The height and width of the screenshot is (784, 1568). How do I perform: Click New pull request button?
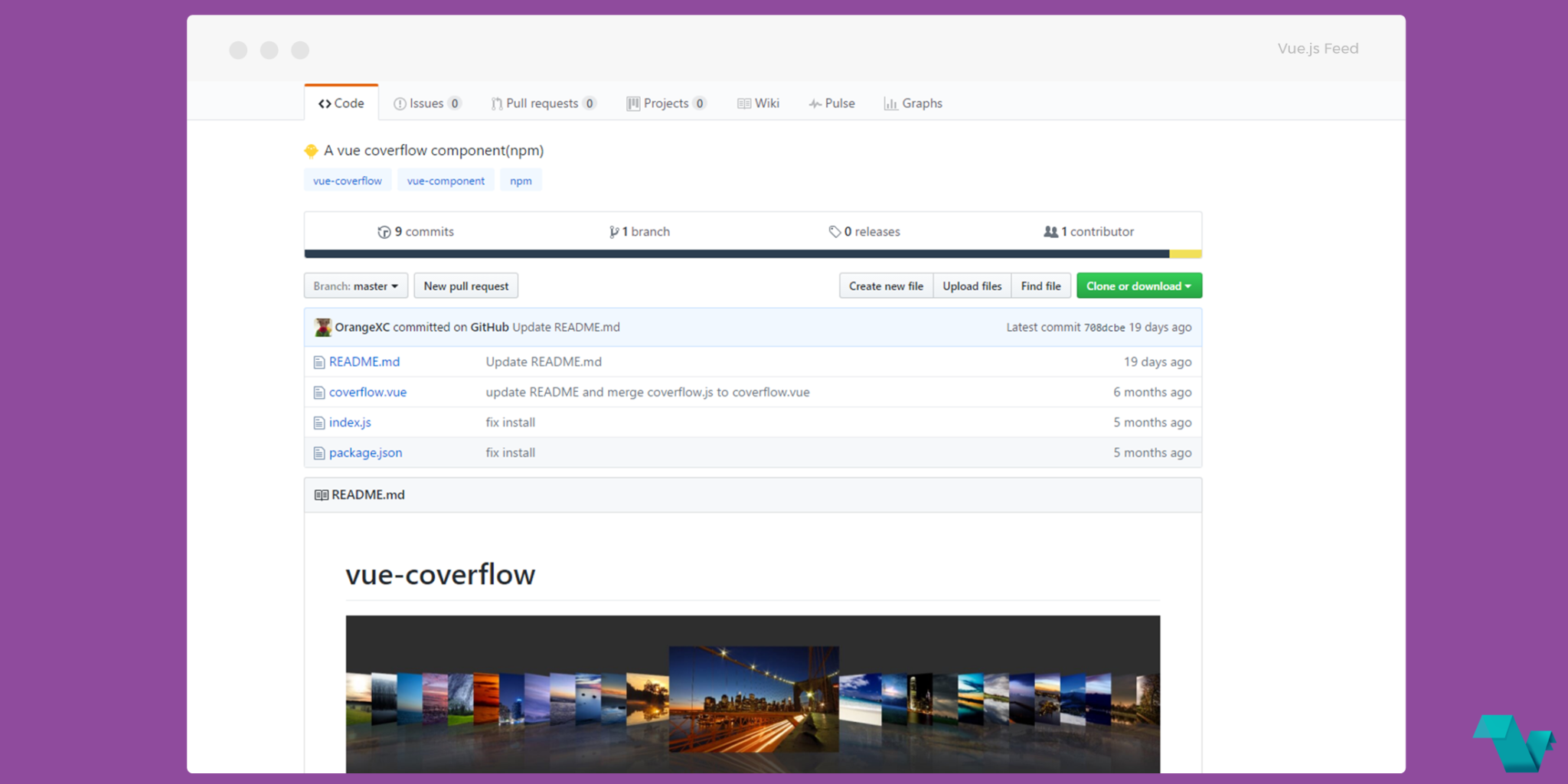click(466, 286)
